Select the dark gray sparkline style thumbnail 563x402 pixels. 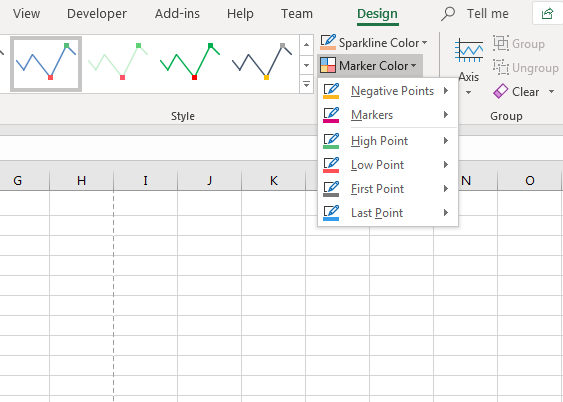[262, 63]
